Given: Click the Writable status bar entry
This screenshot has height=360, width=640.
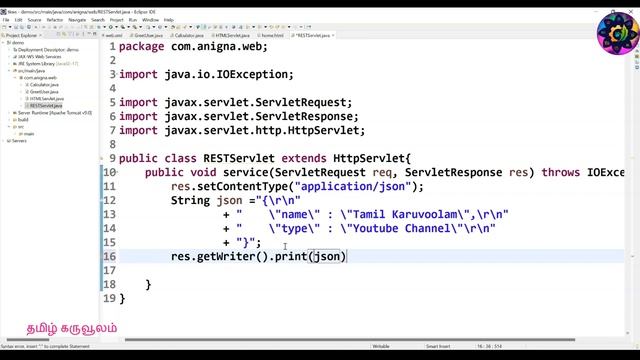Looking at the screenshot, I should pos(380,346).
